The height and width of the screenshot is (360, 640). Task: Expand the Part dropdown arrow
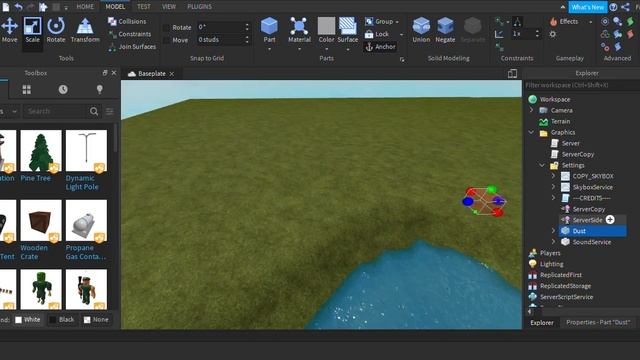coord(269,49)
